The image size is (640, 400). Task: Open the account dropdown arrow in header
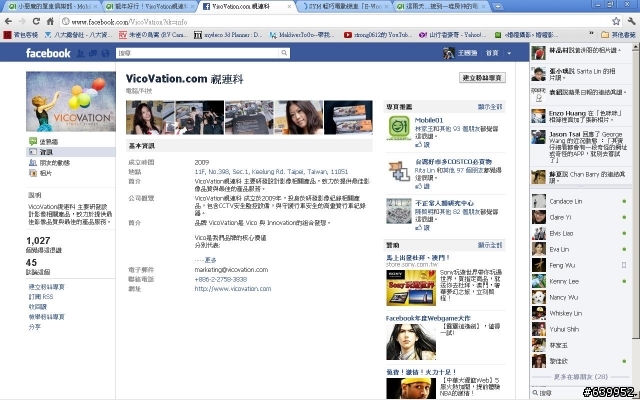point(509,53)
